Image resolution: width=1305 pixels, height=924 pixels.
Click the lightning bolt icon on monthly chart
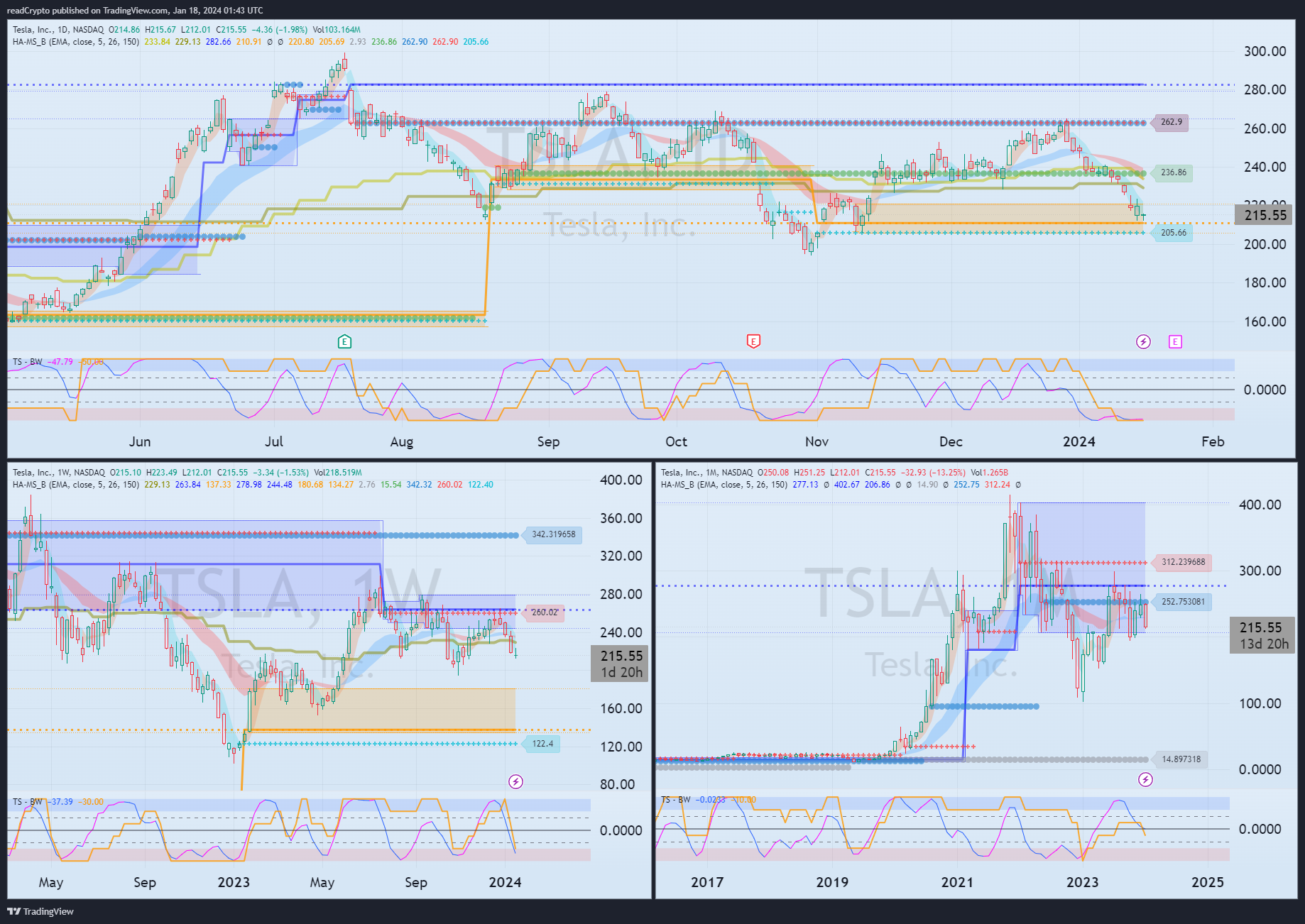tap(1145, 780)
